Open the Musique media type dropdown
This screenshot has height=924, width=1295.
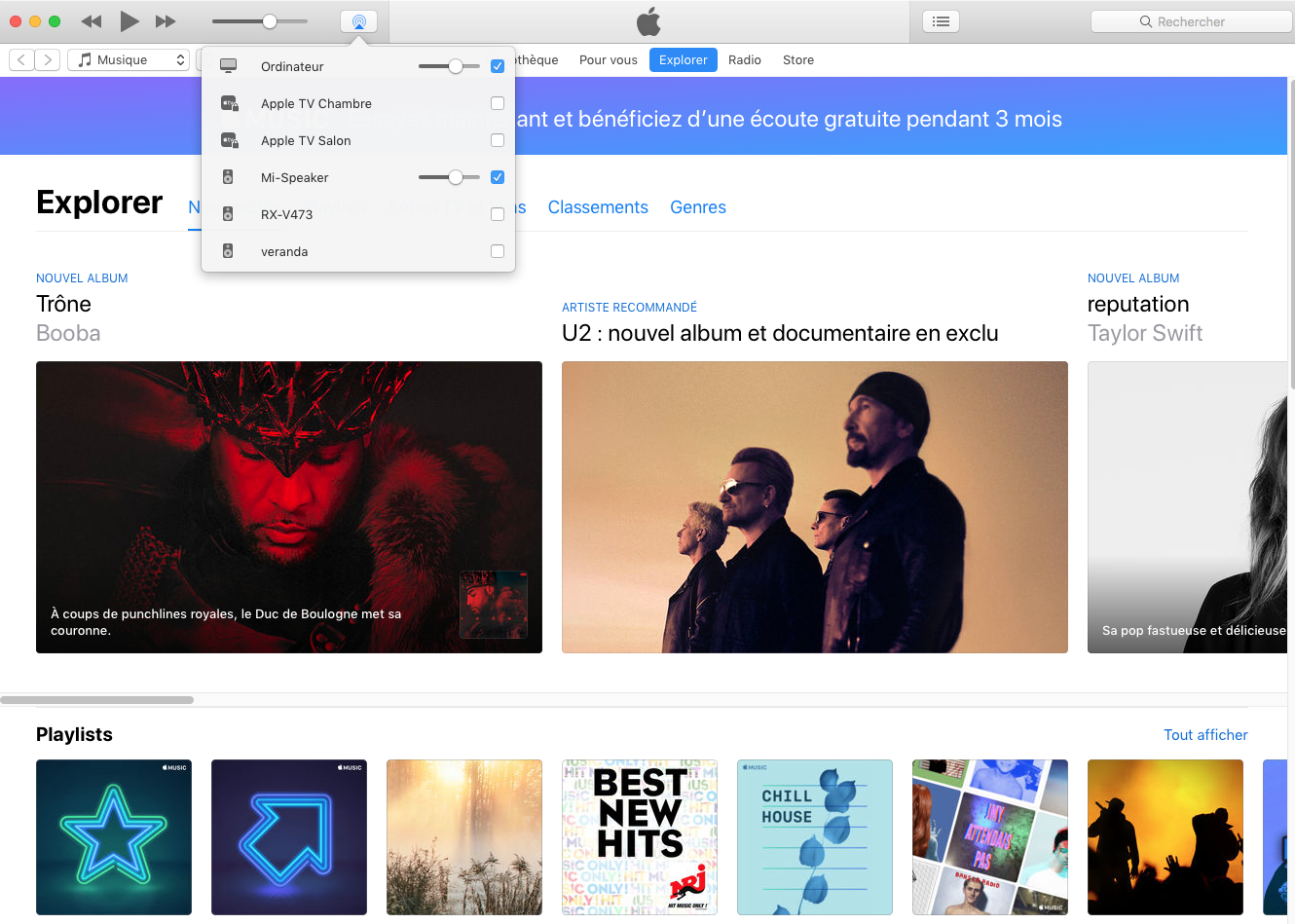click(x=129, y=59)
